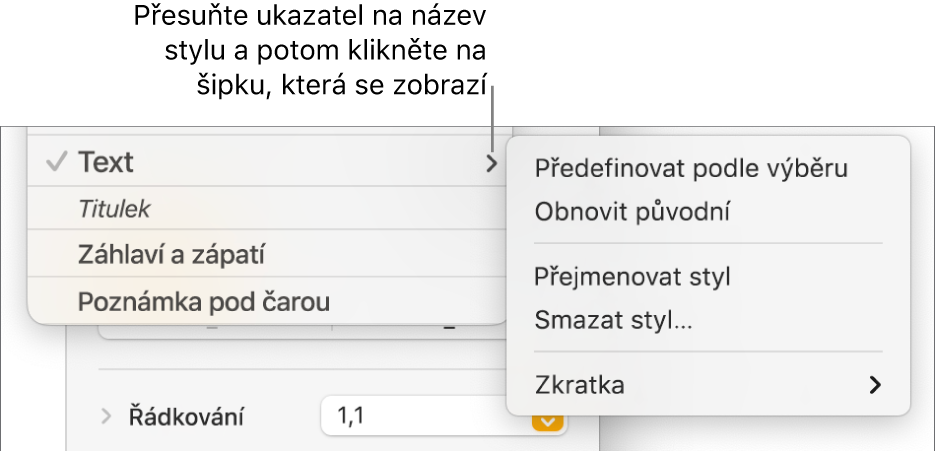Click the checkmark next to Text

coord(57,162)
